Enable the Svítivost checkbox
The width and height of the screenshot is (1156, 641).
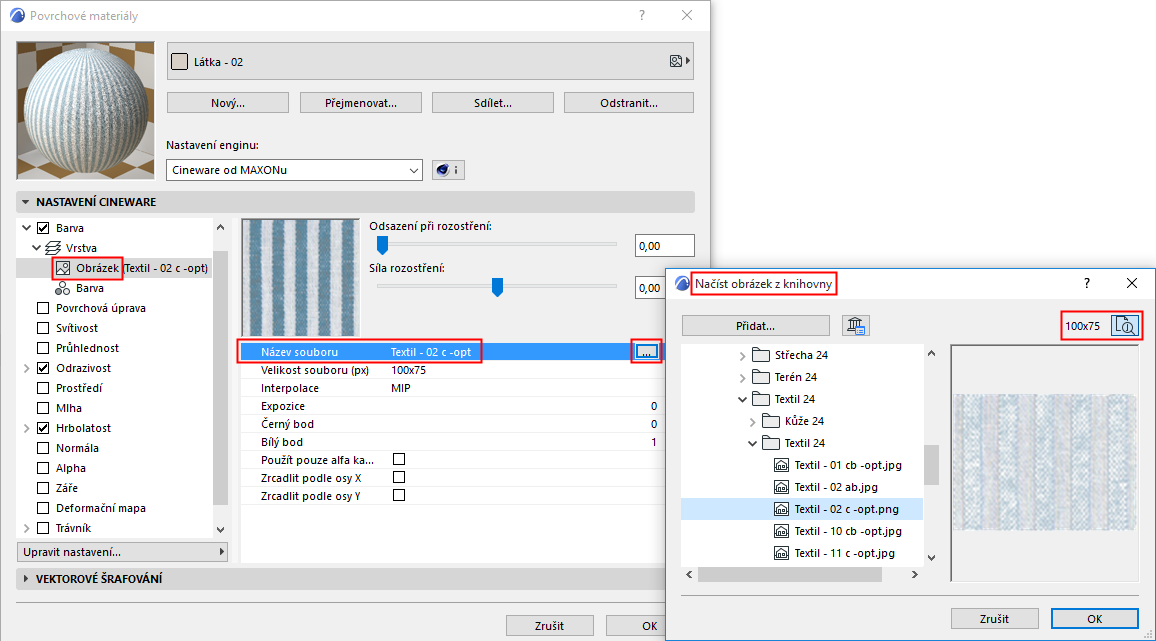pos(43,328)
